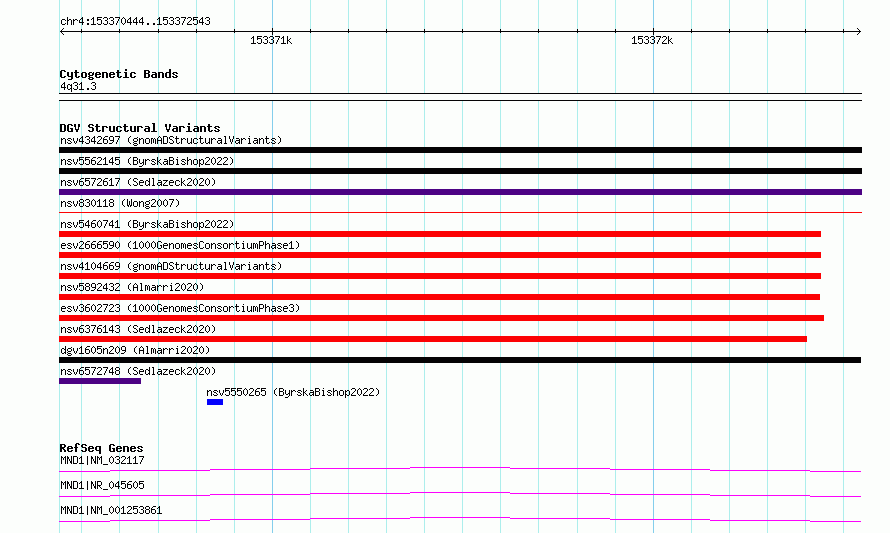
Task: Click the black bar below nsv5562145
Action: click(460, 171)
